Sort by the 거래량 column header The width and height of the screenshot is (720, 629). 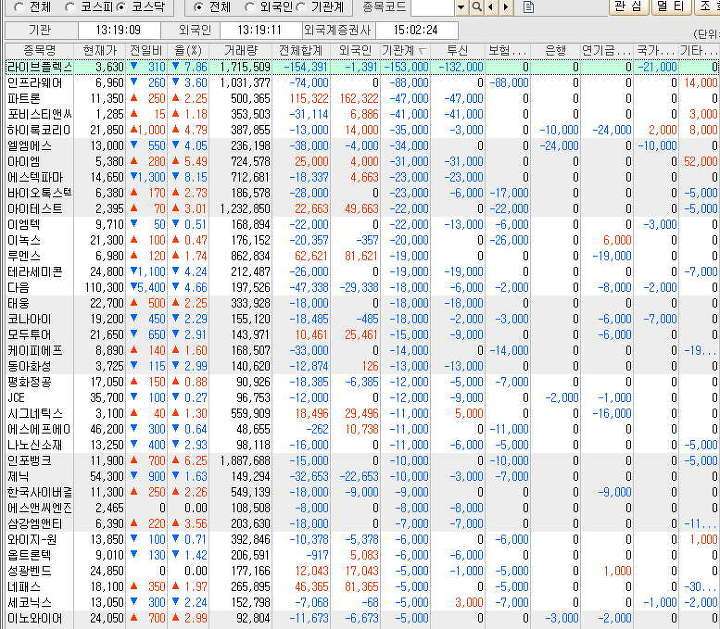tap(241, 51)
